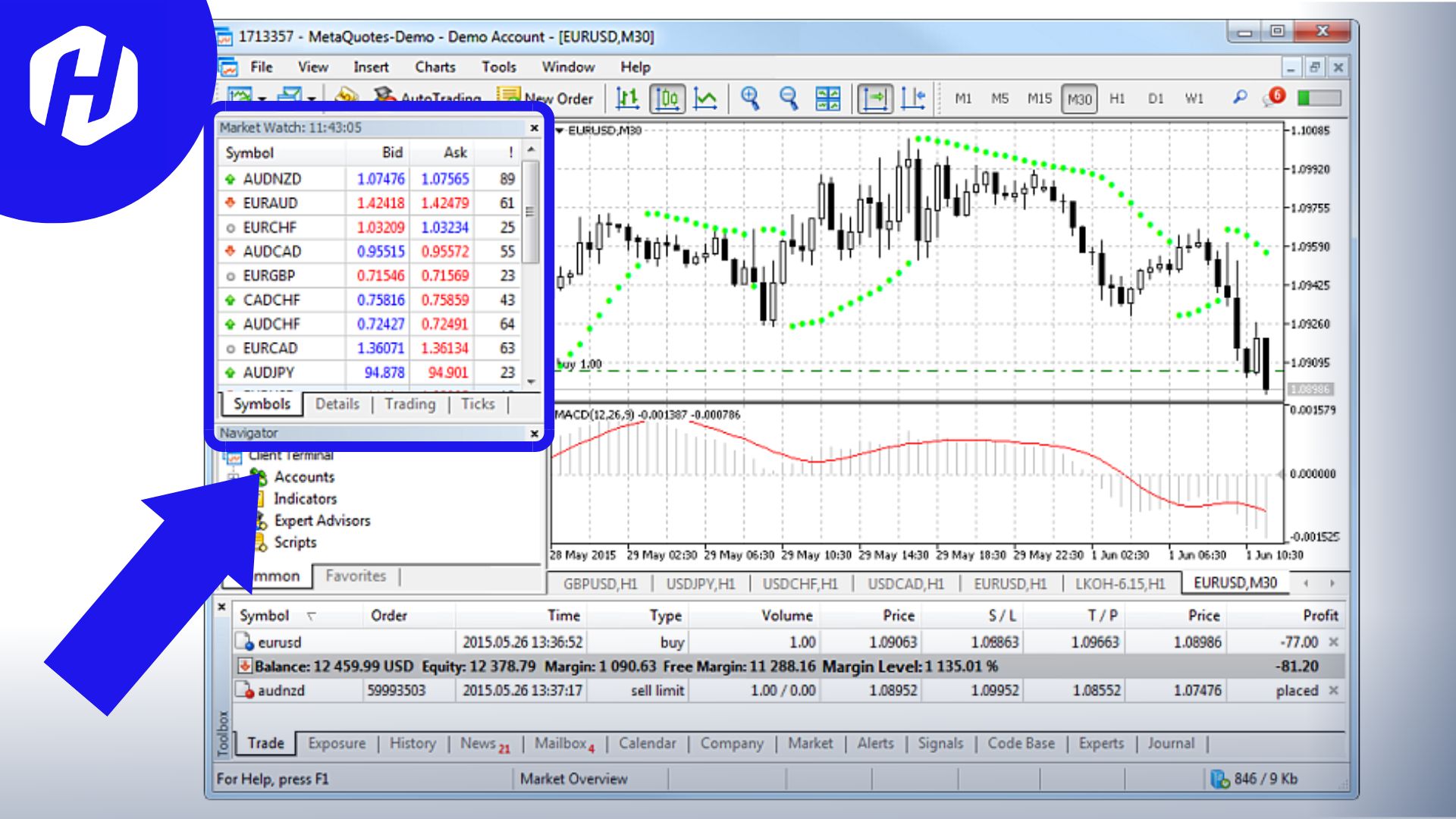
Task: Select the M30 timeframe
Action: coord(1080,99)
